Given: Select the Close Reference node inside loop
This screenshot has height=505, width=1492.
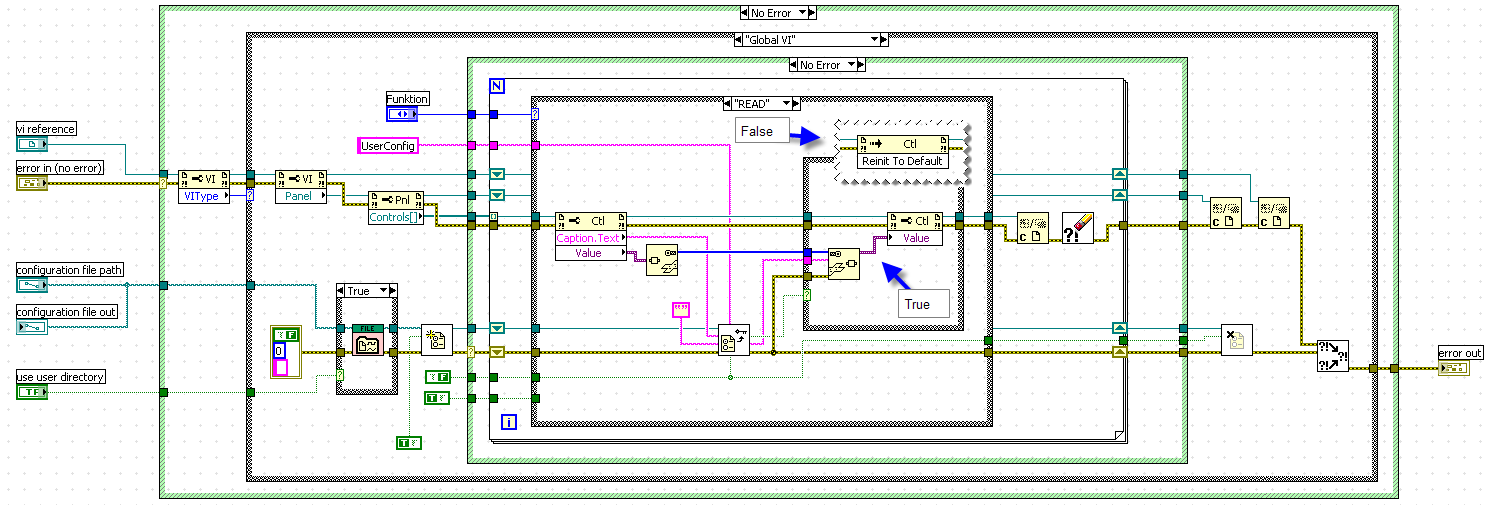Looking at the screenshot, I should [1032, 228].
